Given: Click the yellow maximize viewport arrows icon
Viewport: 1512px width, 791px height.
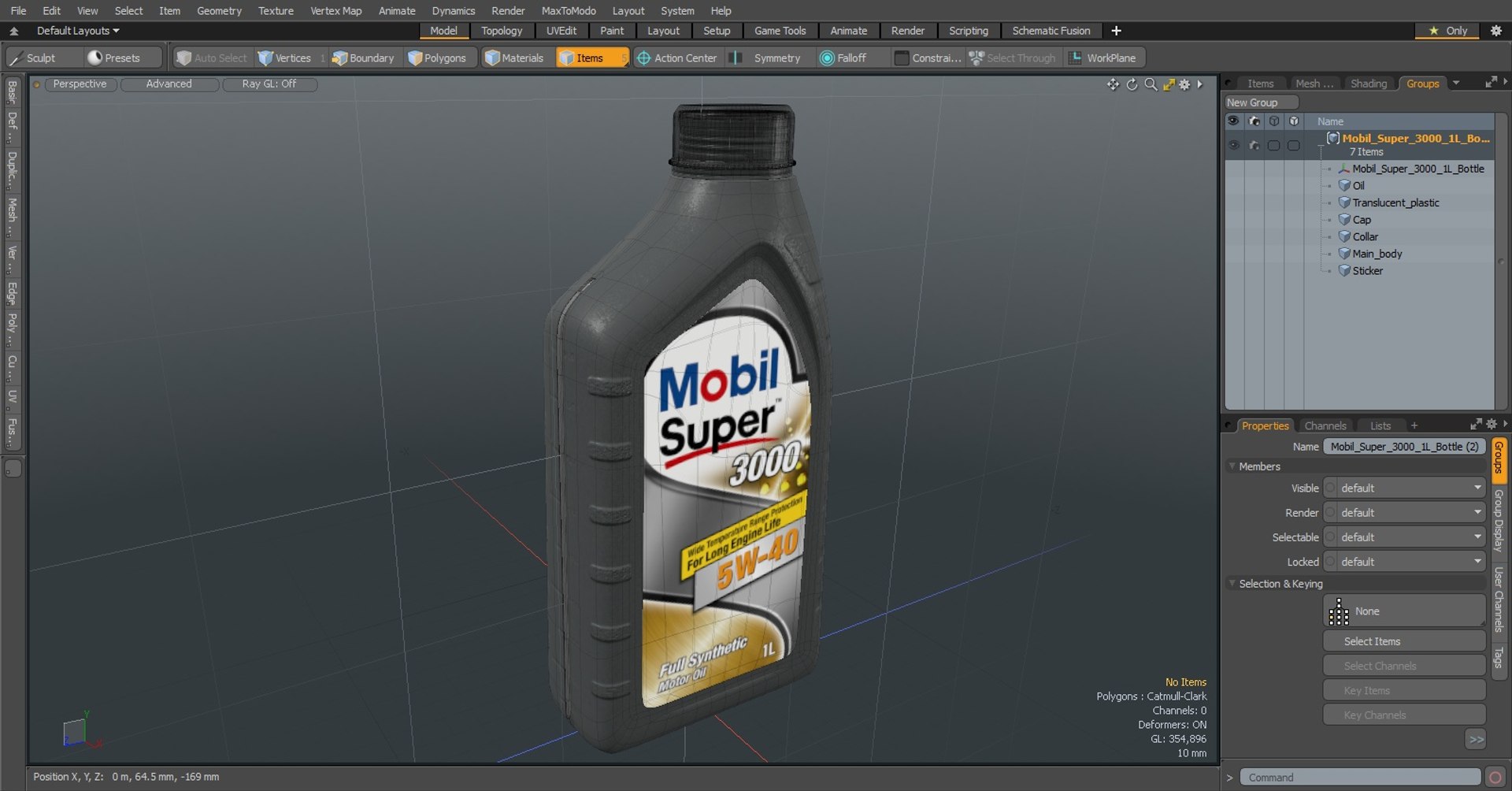Looking at the screenshot, I should (x=1169, y=84).
